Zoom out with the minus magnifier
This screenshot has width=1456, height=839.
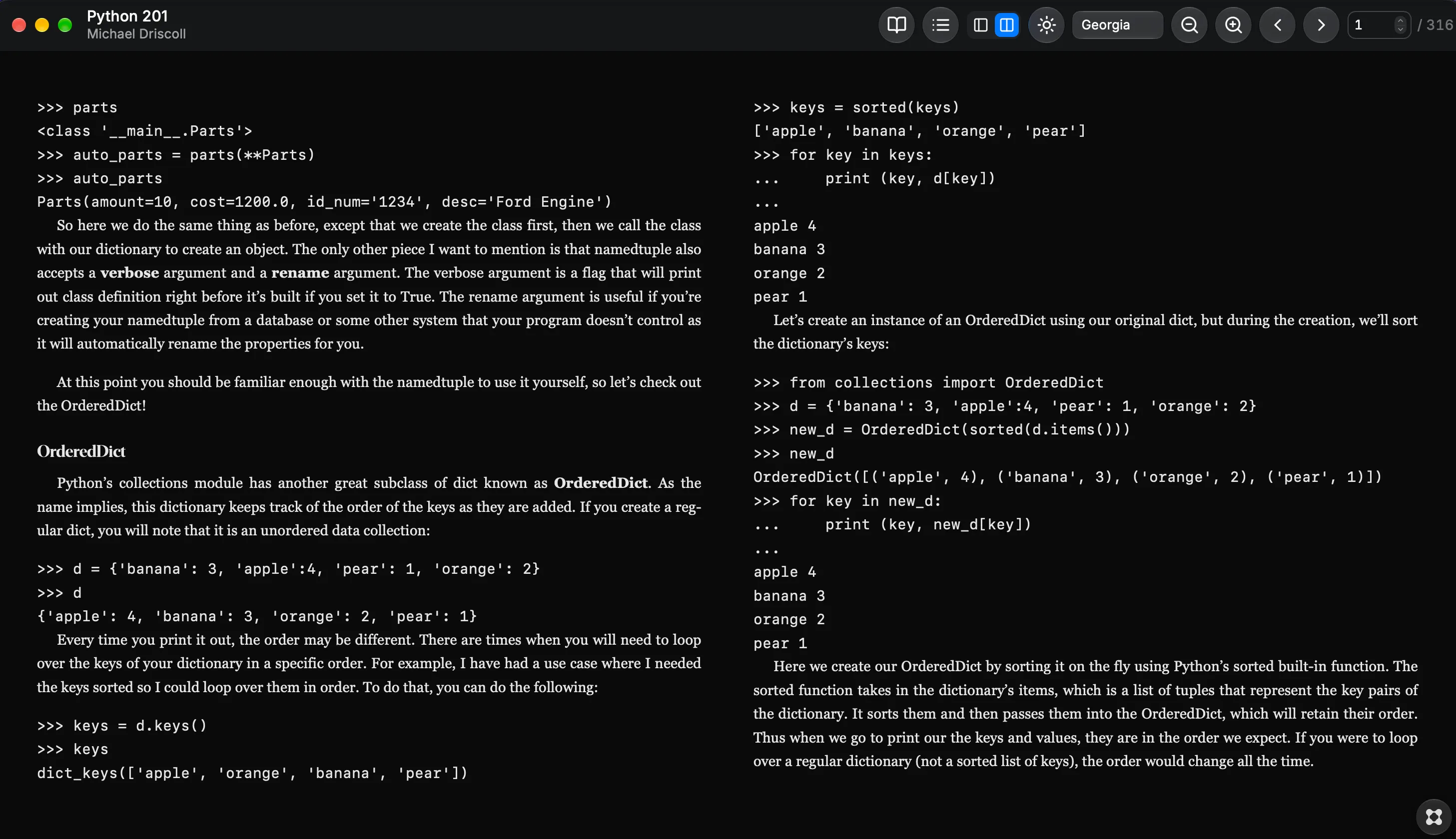pos(1189,25)
